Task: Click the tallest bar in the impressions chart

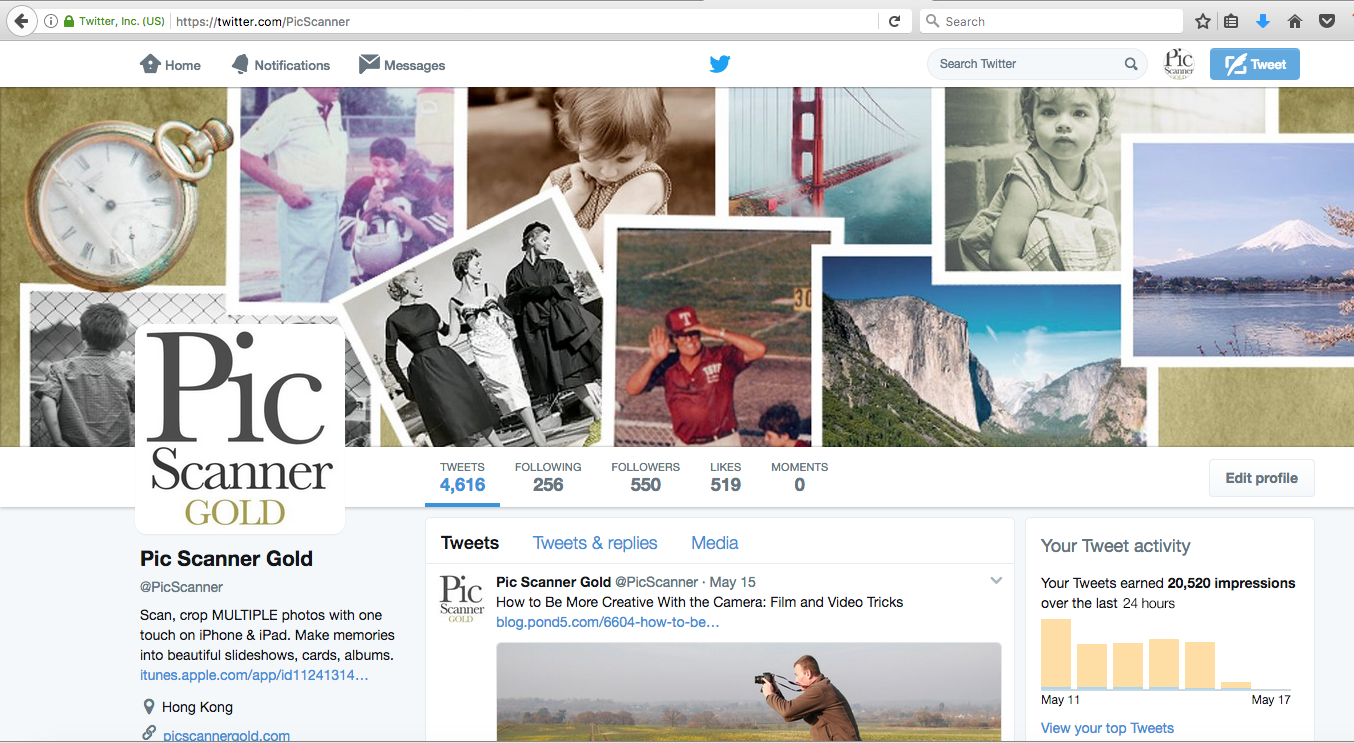Action: tap(1056, 654)
